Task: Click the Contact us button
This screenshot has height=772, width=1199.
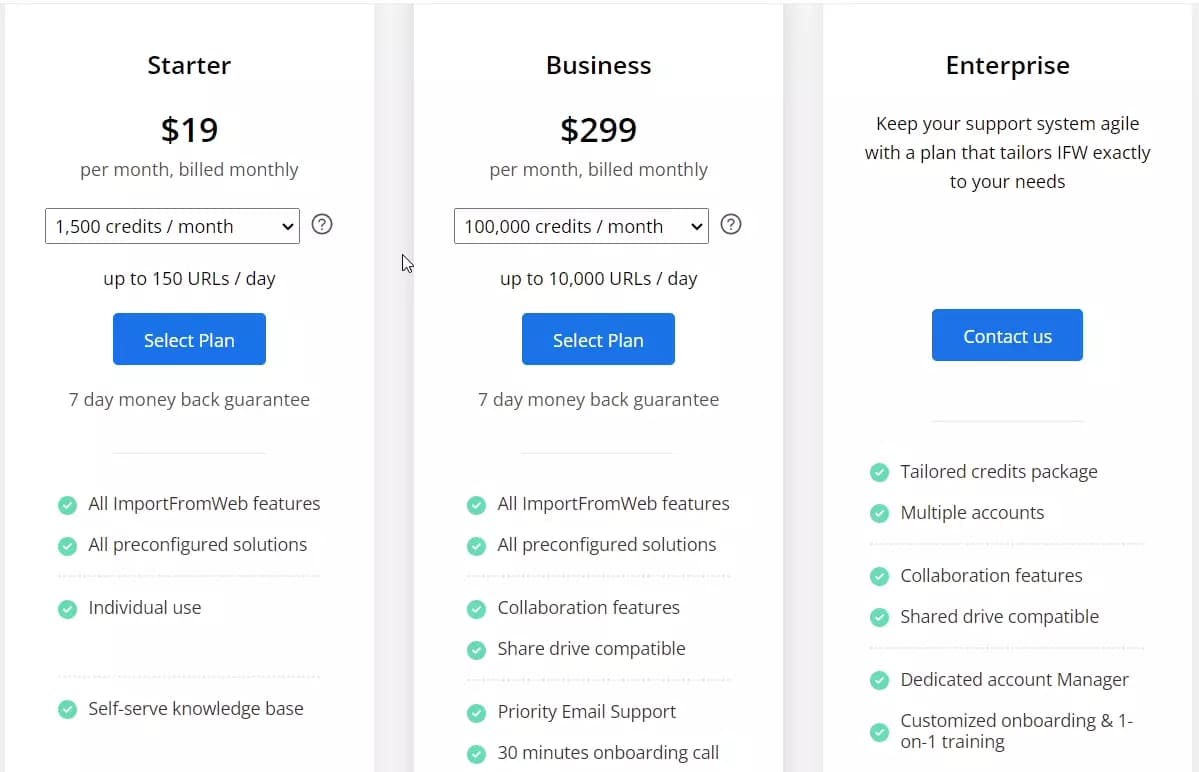Action: click(1007, 335)
